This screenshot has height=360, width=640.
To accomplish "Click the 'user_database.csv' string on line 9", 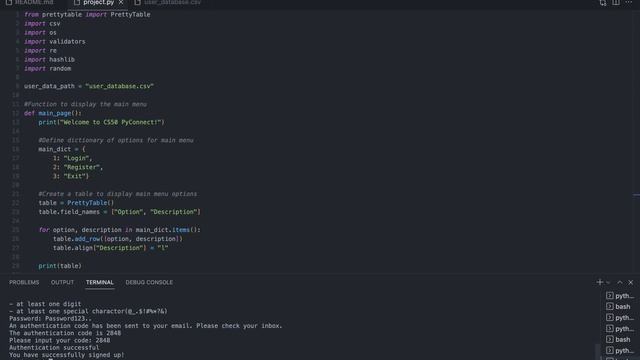I will [120, 86].
